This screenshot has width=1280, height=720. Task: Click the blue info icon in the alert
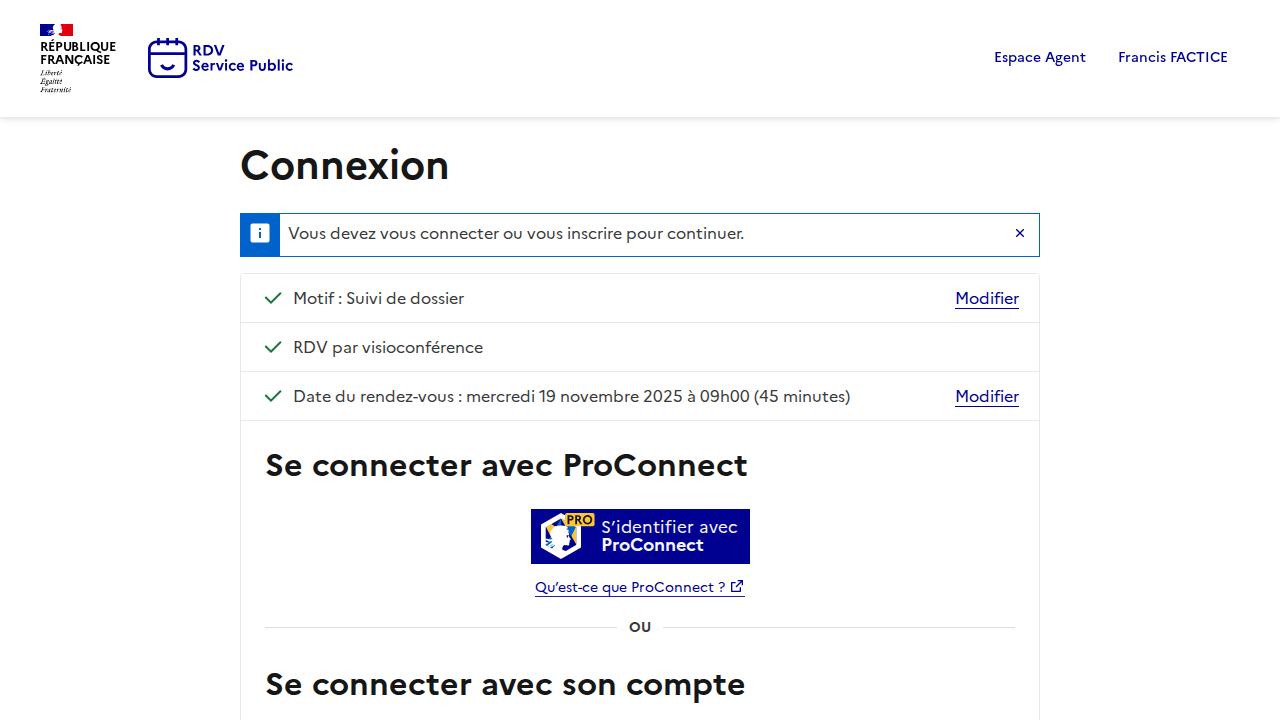click(260, 234)
